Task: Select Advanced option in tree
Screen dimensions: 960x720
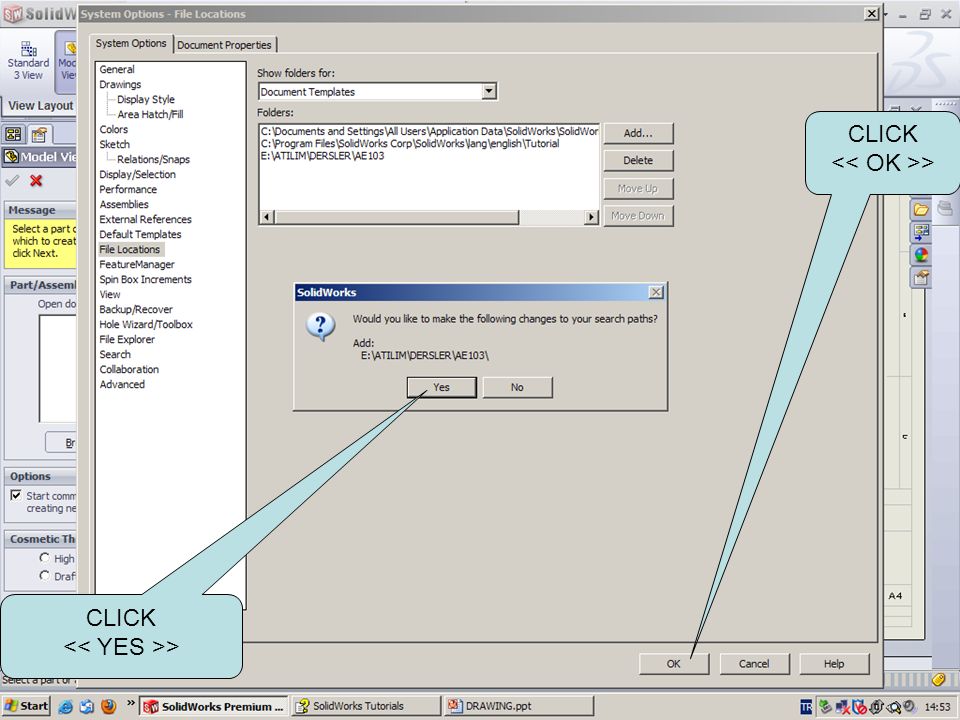Action: (x=122, y=384)
